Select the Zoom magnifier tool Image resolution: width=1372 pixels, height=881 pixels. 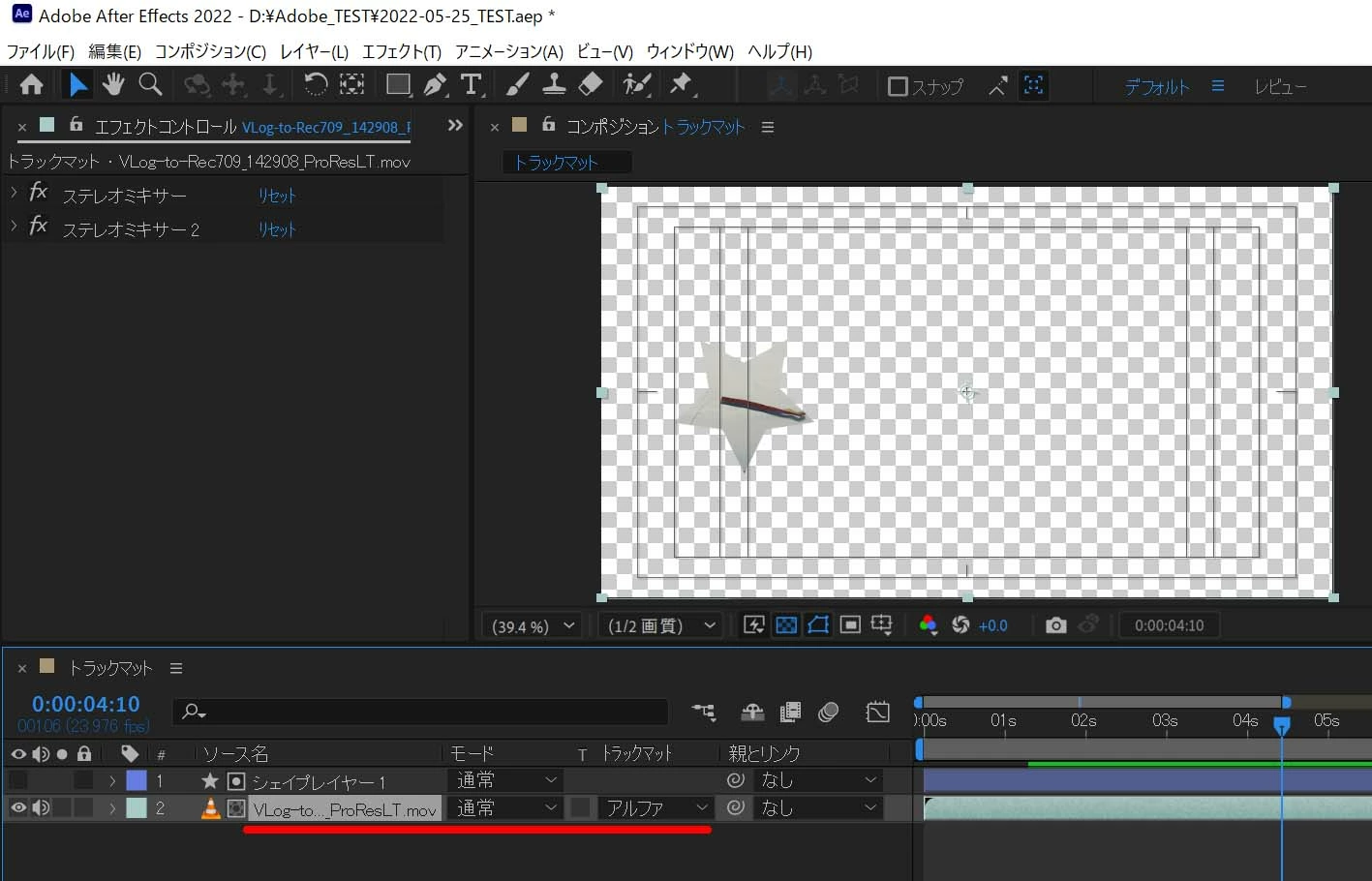pyautogui.click(x=150, y=85)
